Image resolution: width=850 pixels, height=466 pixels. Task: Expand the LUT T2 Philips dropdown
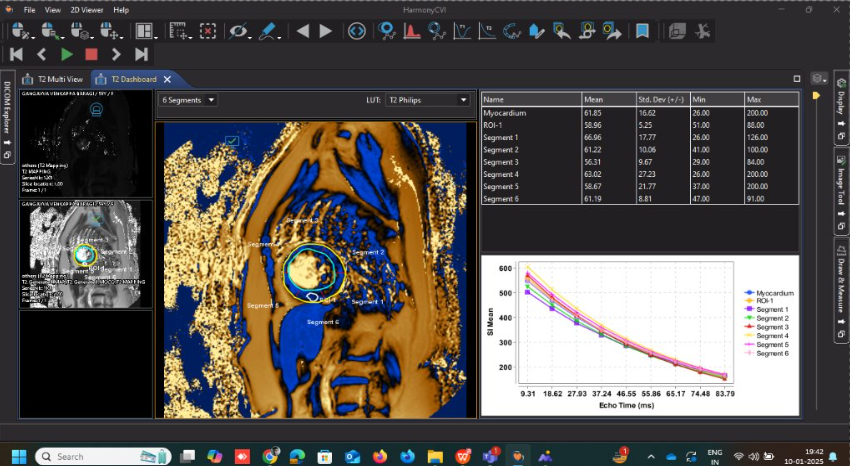(x=428, y=100)
